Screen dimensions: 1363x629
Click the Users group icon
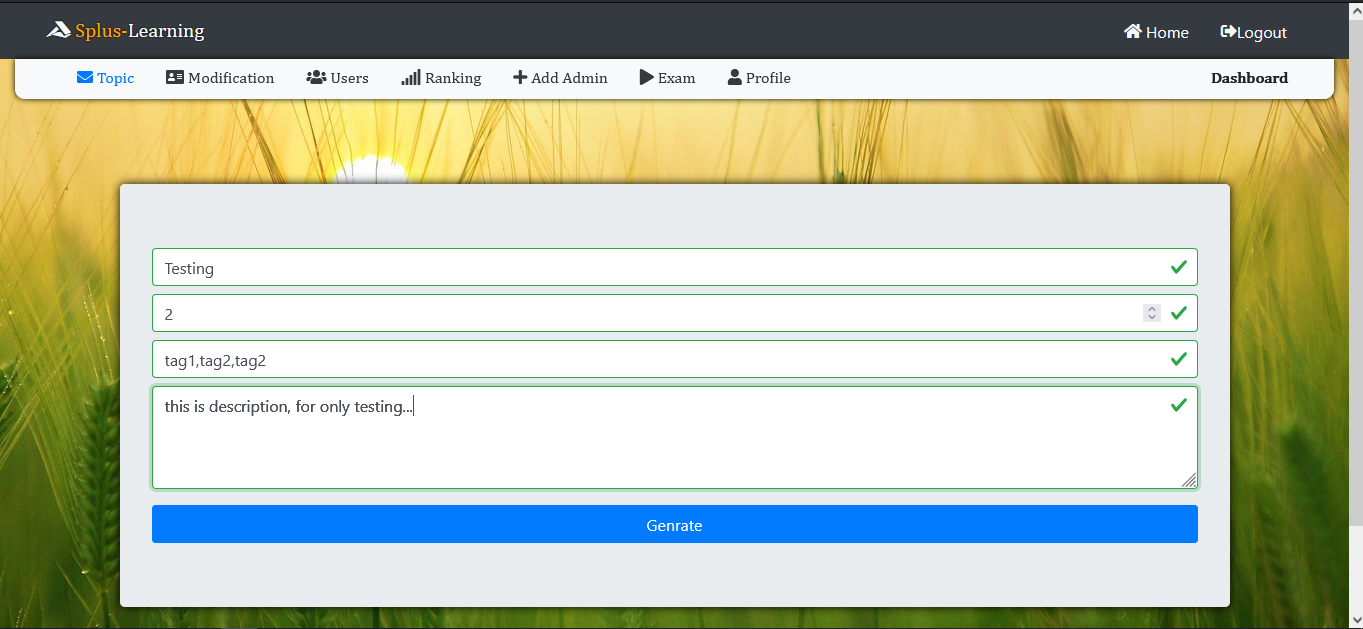[x=316, y=77]
